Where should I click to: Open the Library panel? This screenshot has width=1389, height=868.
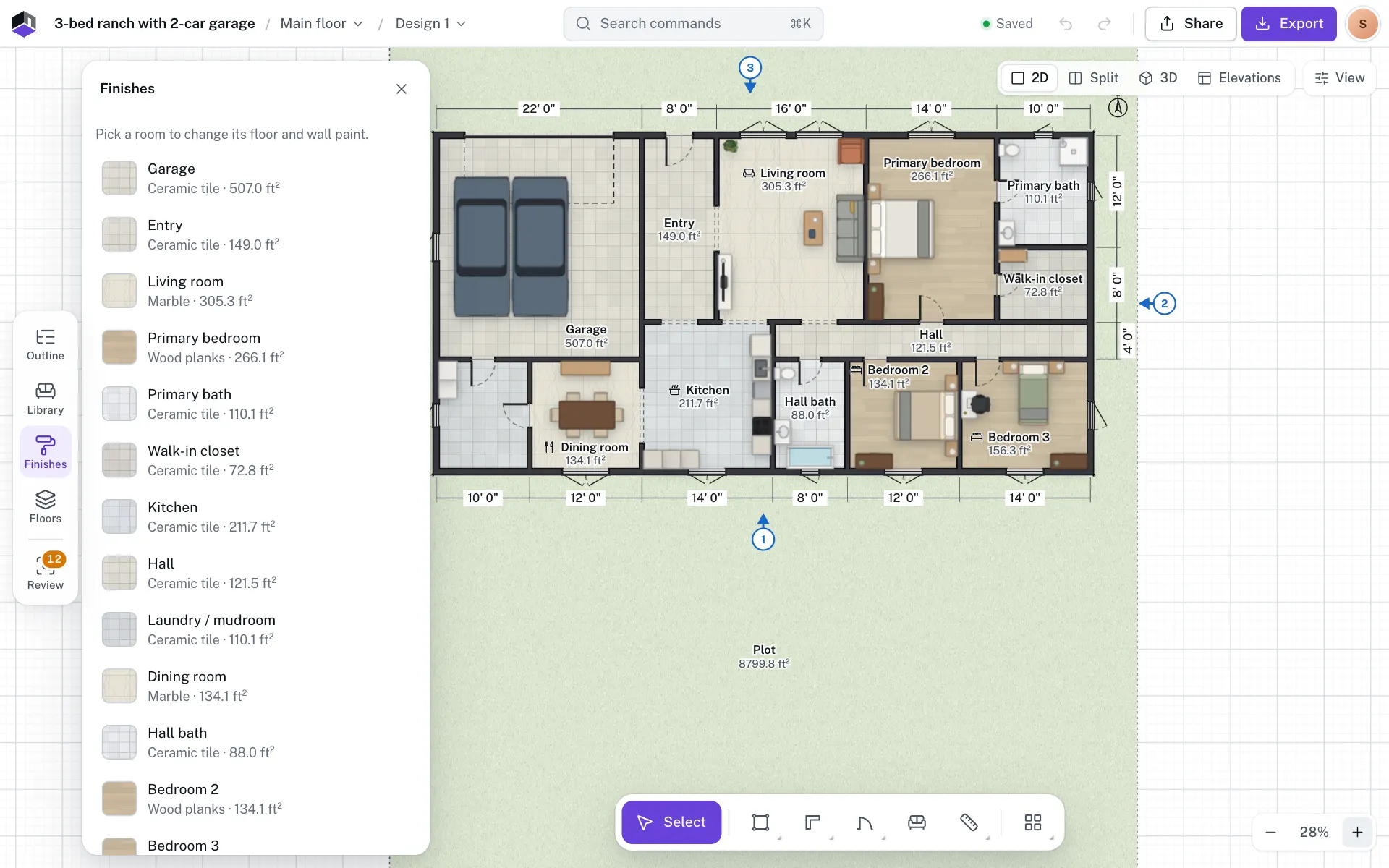coord(45,399)
